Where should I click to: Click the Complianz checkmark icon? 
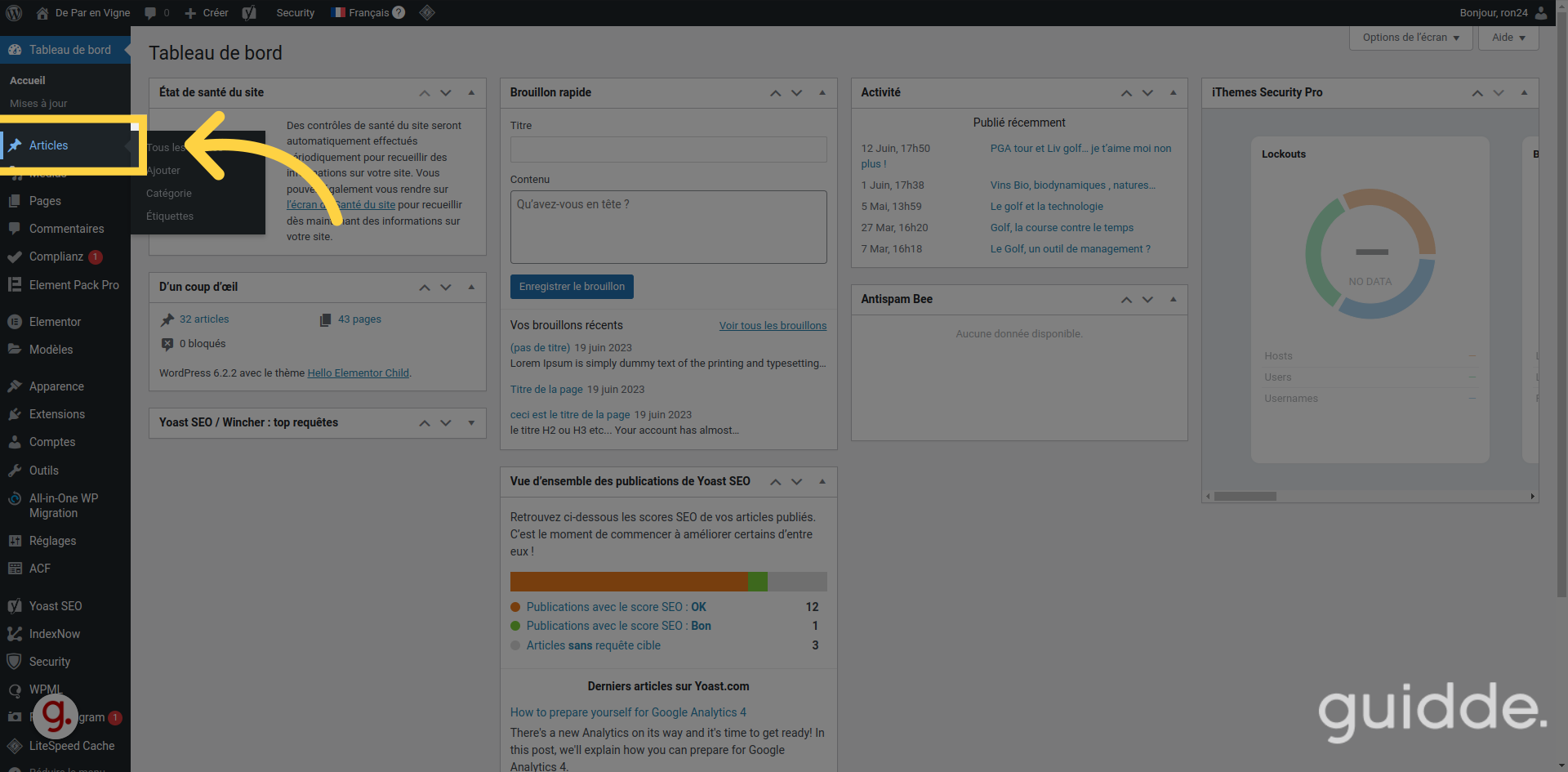(x=14, y=257)
